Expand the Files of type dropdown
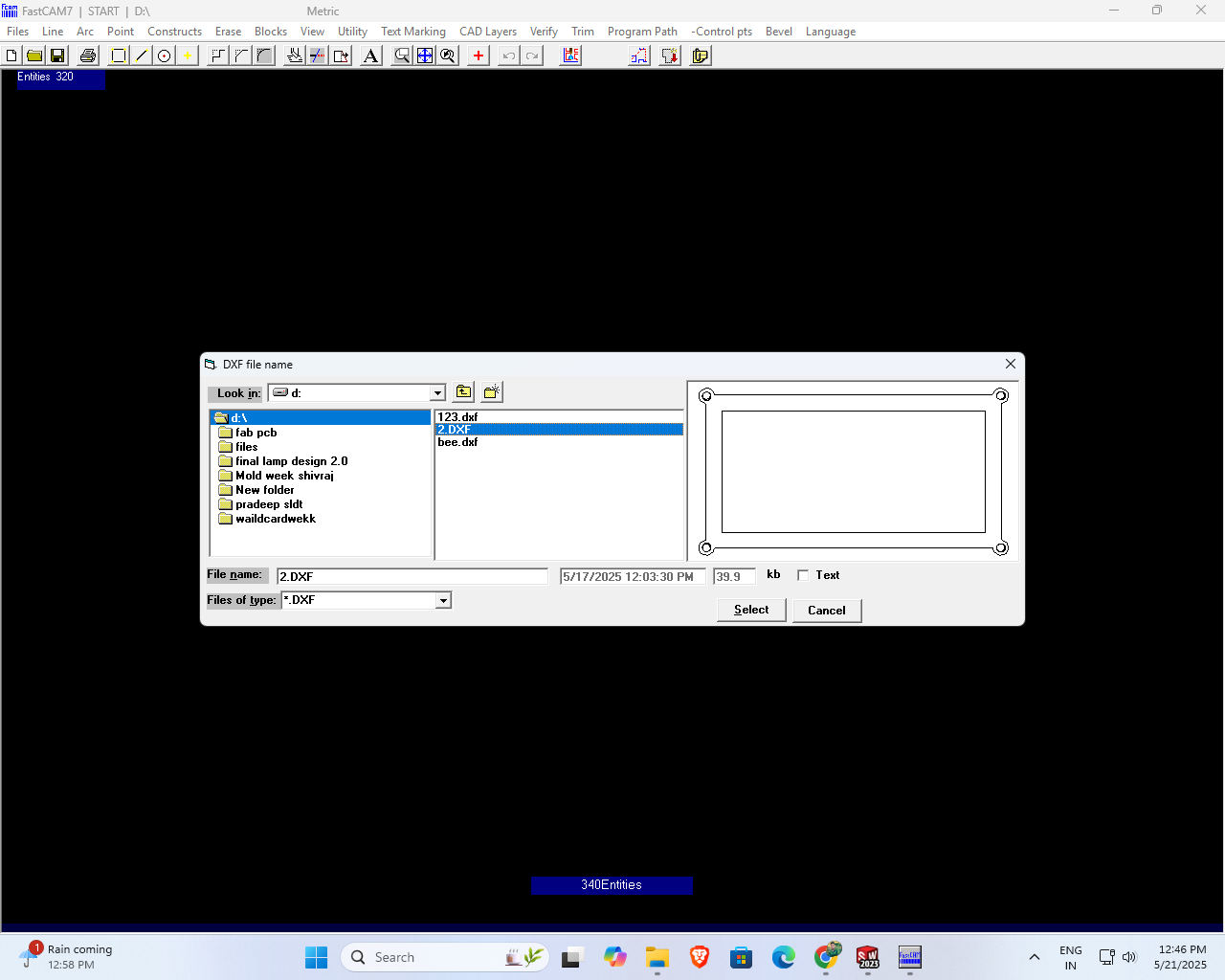 tap(443, 600)
